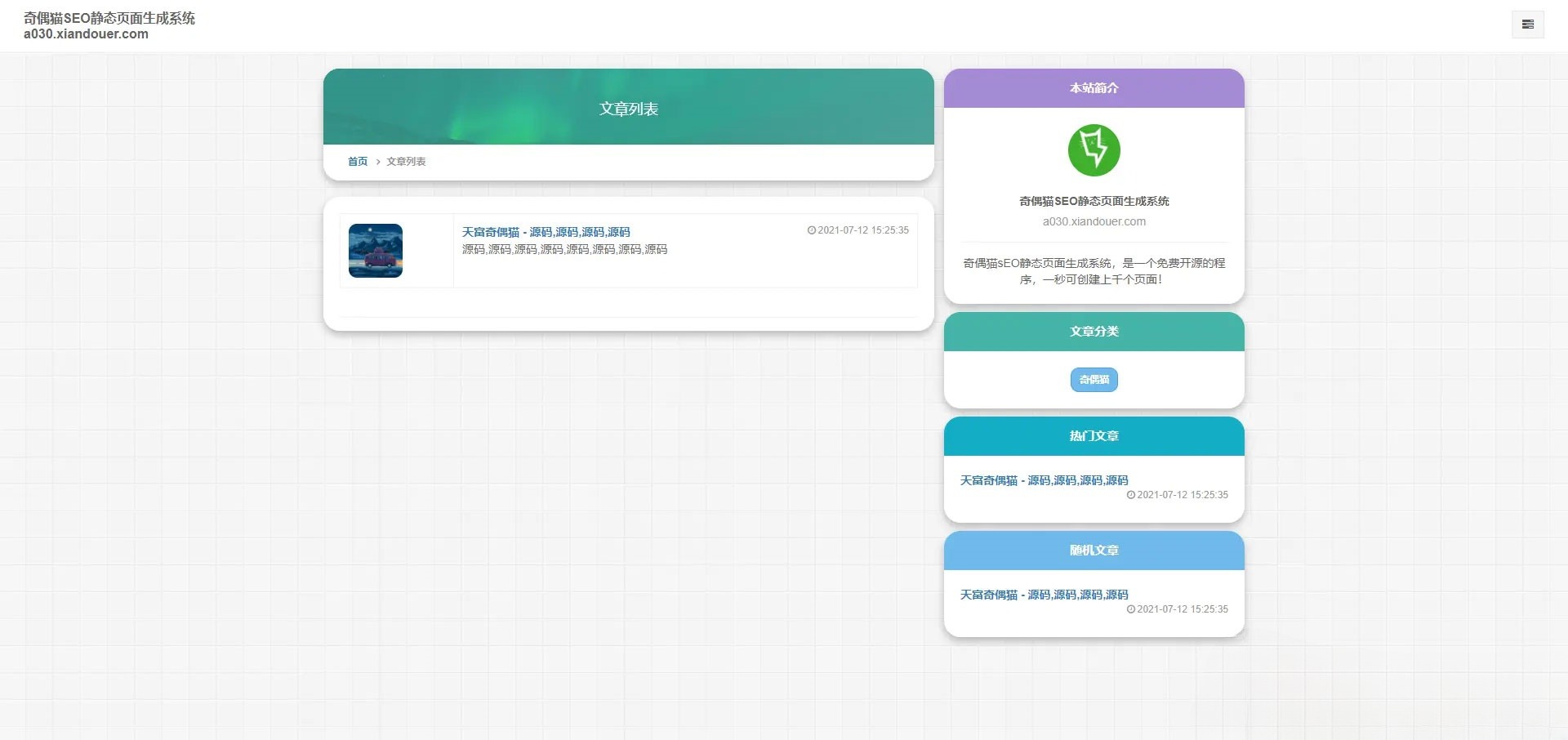The image size is (1568, 740).
Task: Select the 奇偶猫 category tag
Action: click(1094, 379)
